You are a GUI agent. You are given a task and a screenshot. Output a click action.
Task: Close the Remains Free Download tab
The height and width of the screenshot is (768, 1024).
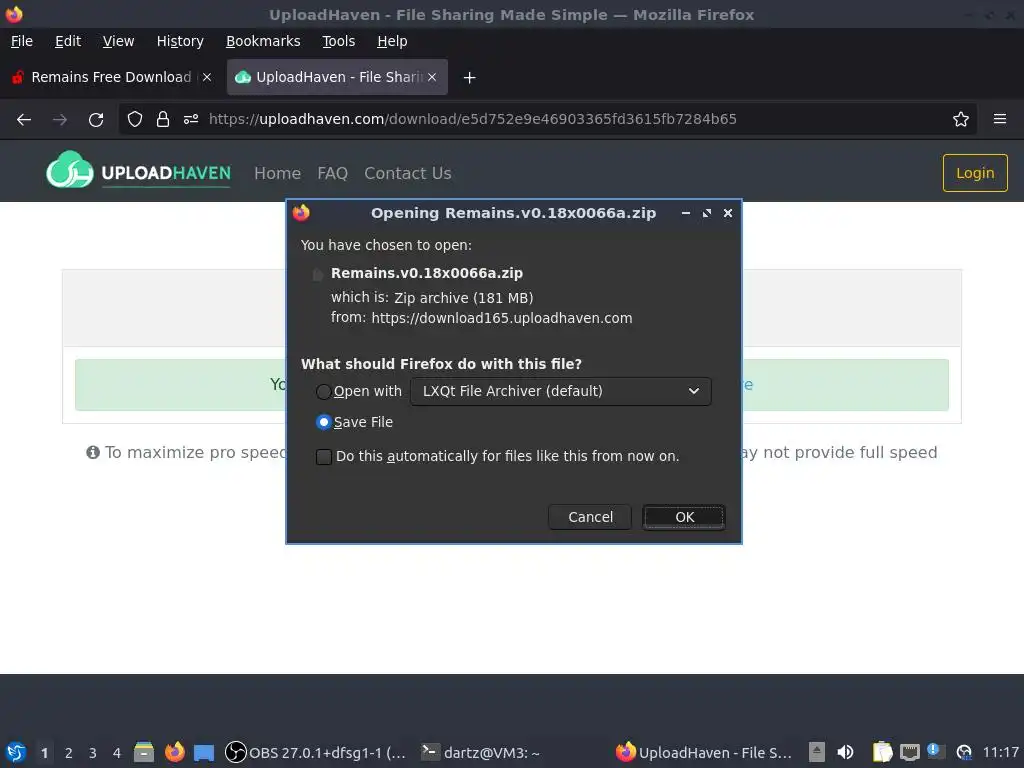click(x=207, y=77)
